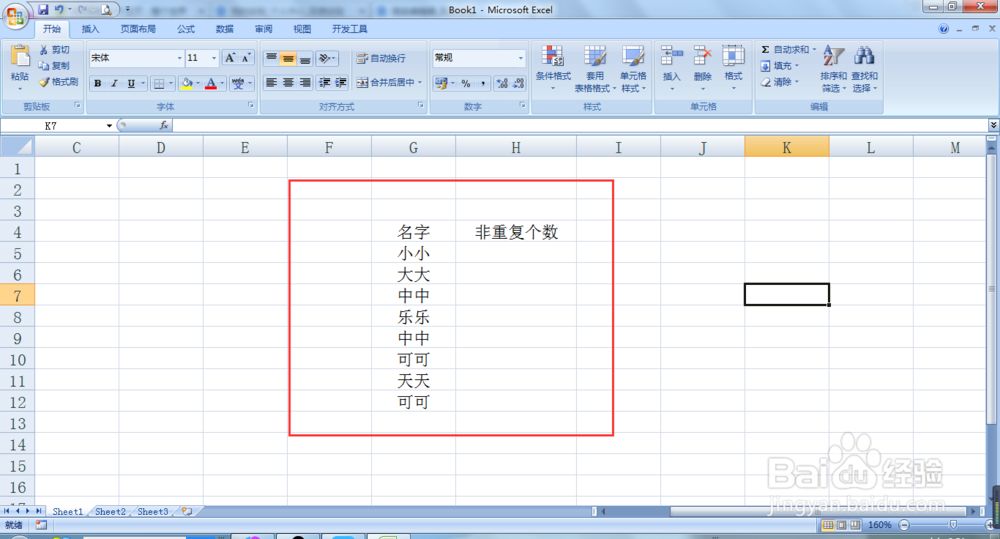Open Conditional Formatting (条件格式)

(x=553, y=68)
